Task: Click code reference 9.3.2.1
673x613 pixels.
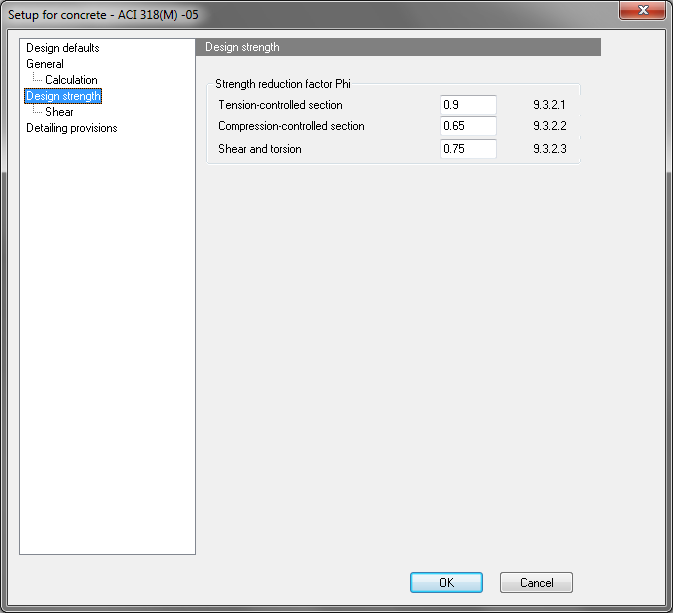Action: [550, 105]
